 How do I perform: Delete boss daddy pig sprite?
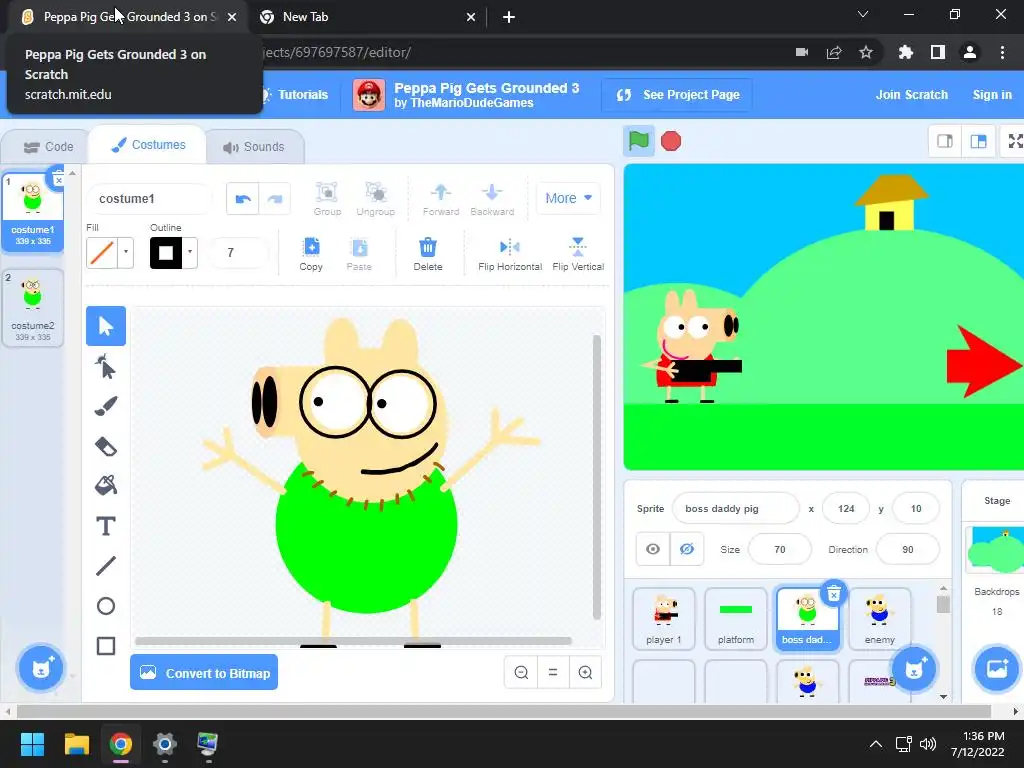[x=833, y=593]
